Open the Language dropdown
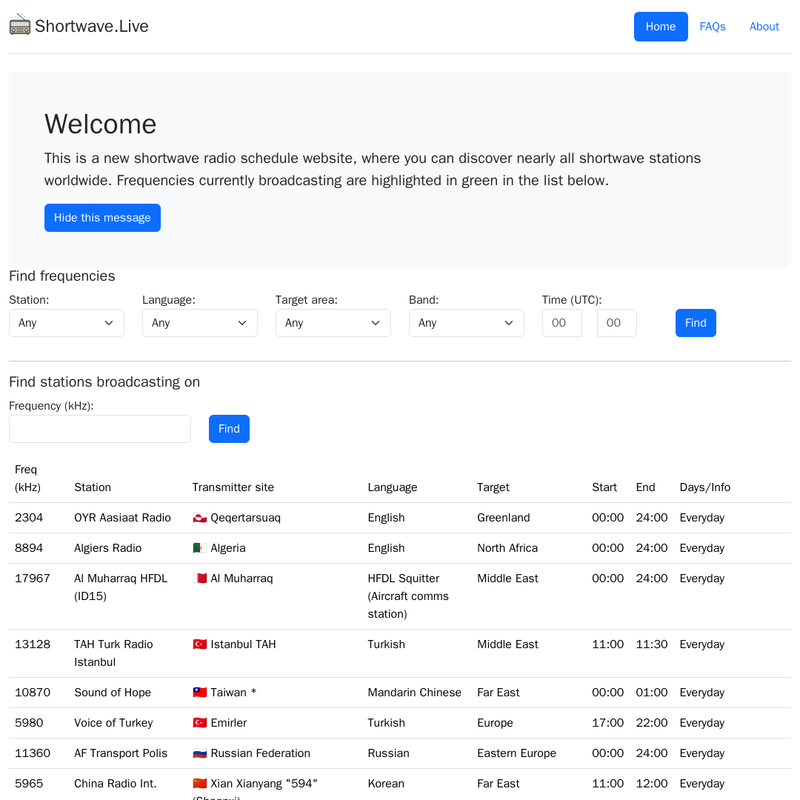The image size is (800, 800). pyautogui.click(x=199, y=323)
